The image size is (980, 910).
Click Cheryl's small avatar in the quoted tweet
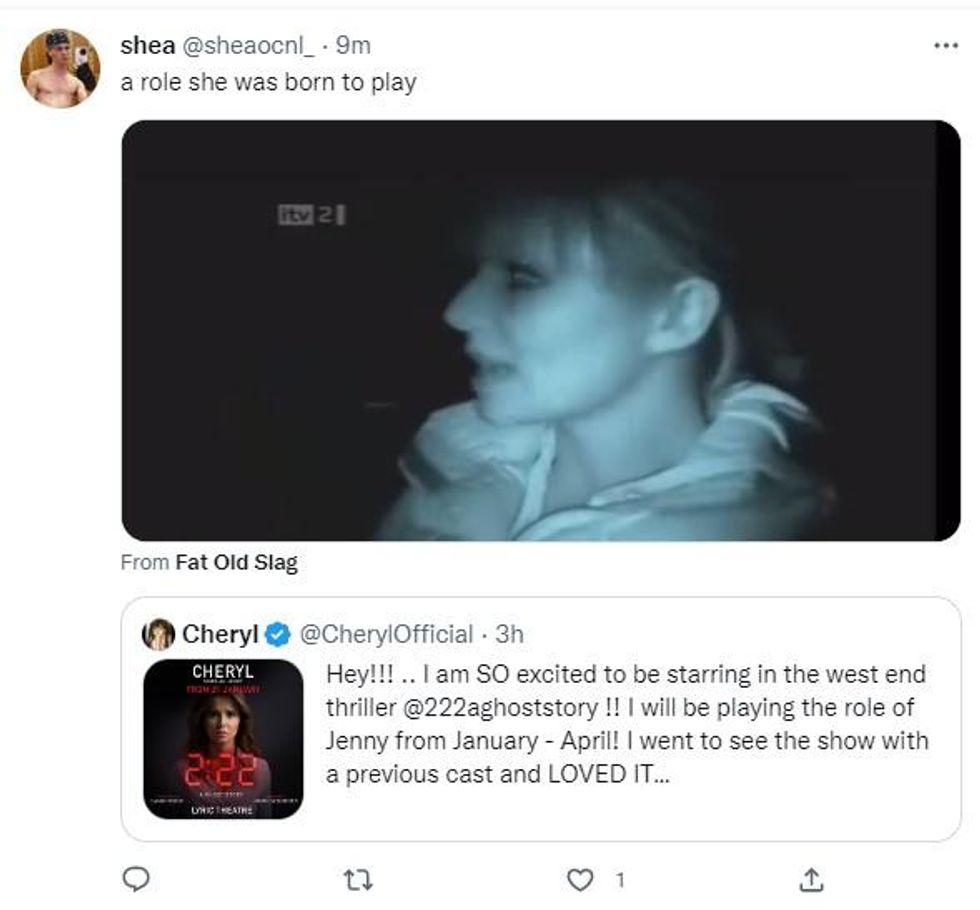159,634
